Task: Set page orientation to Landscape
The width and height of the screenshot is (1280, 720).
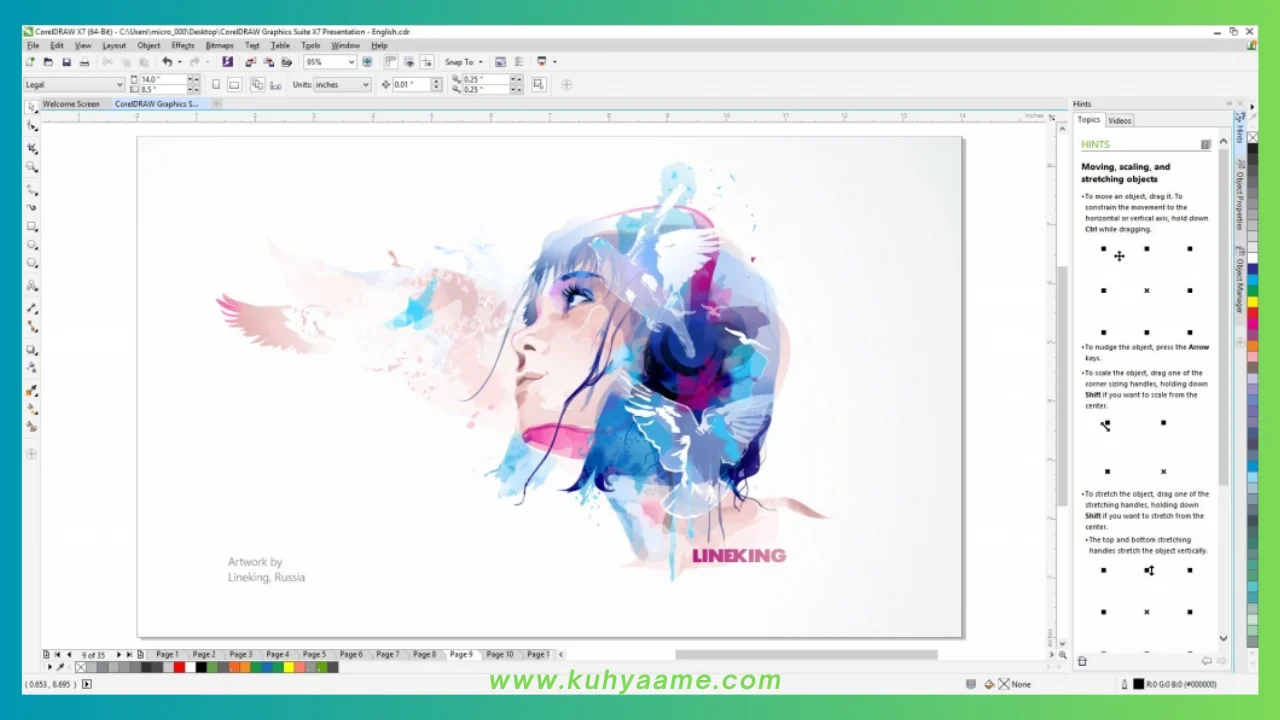Action: click(x=234, y=85)
